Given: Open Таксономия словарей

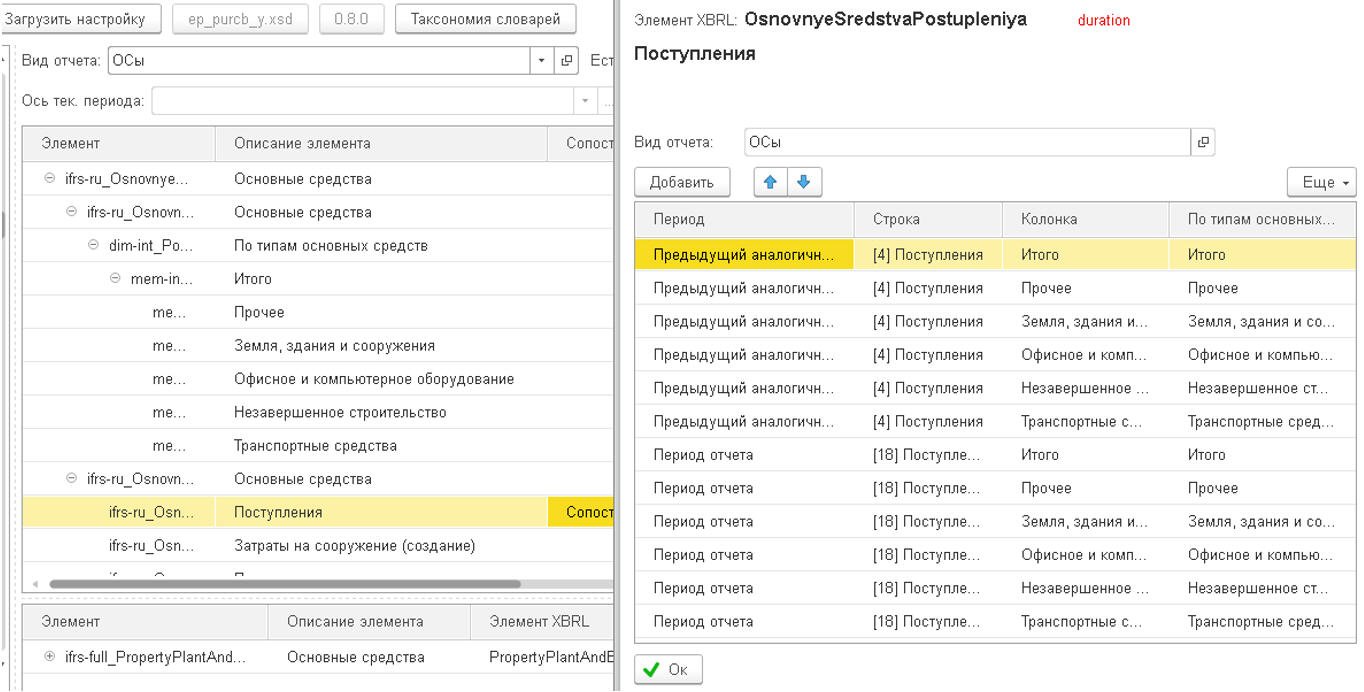Looking at the screenshot, I should coord(485,19).
